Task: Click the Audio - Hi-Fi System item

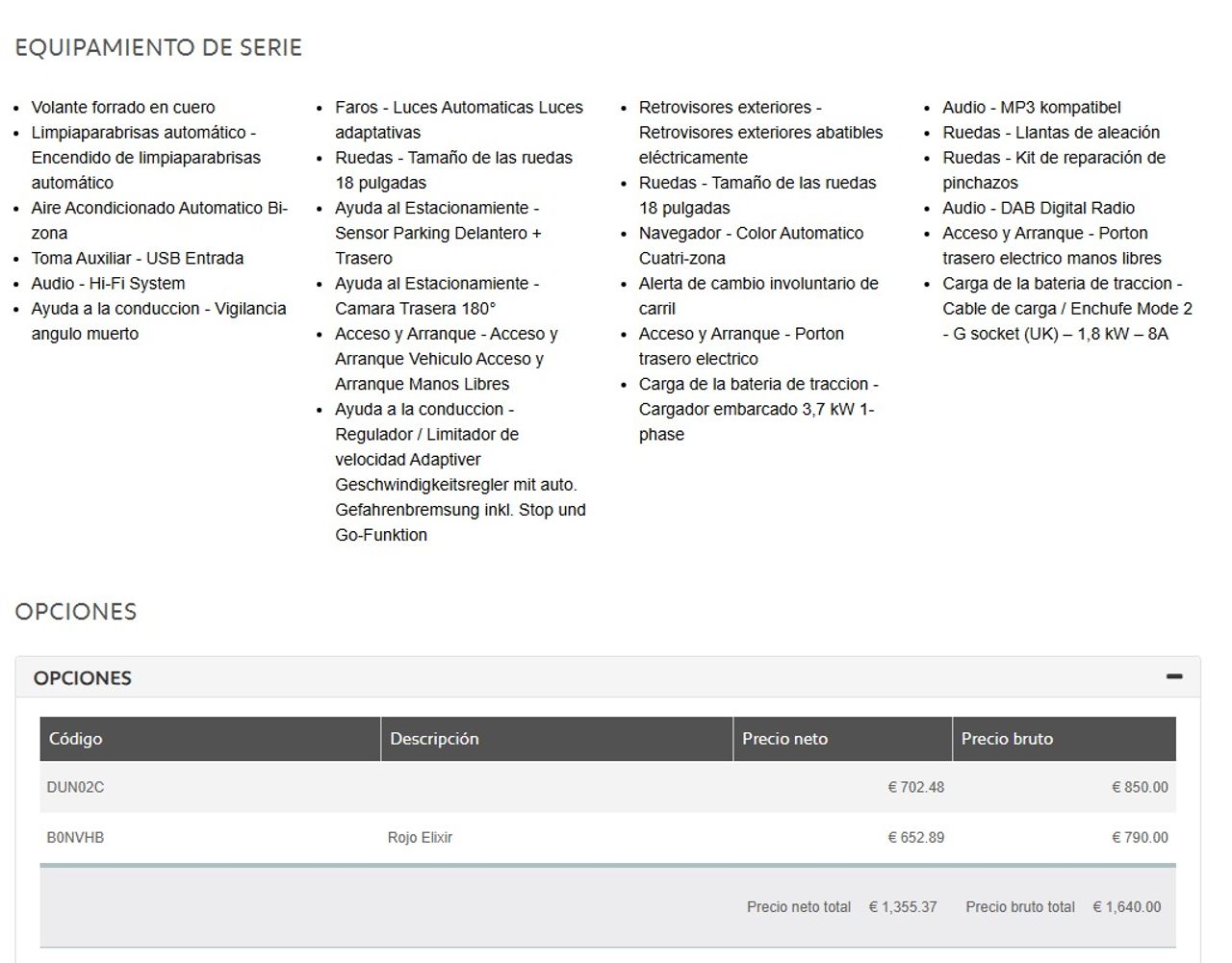Action: point(108,284)
